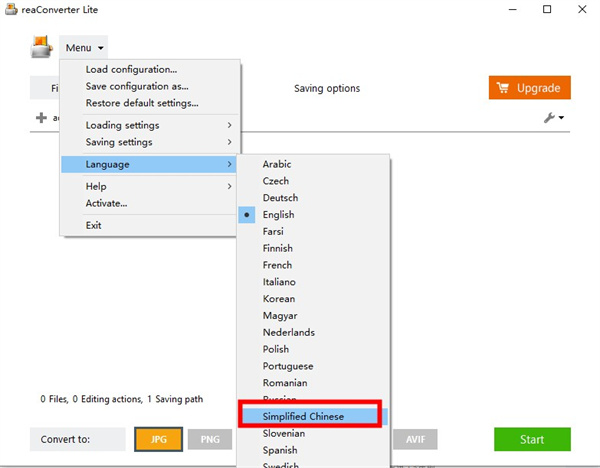Maximize the reaConverter Lite window
The image size is (600, 468).
(x=547, y=9)
